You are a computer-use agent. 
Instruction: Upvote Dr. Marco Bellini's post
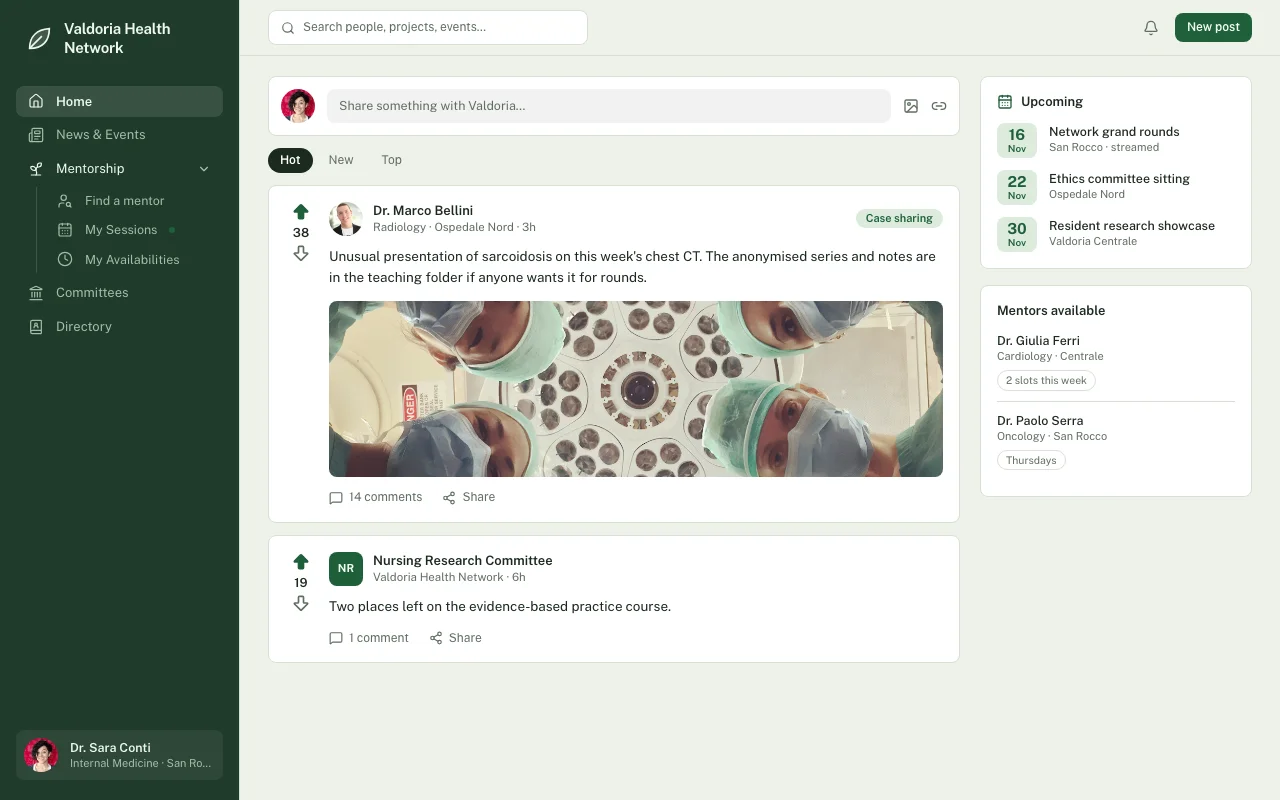[301, 212]
